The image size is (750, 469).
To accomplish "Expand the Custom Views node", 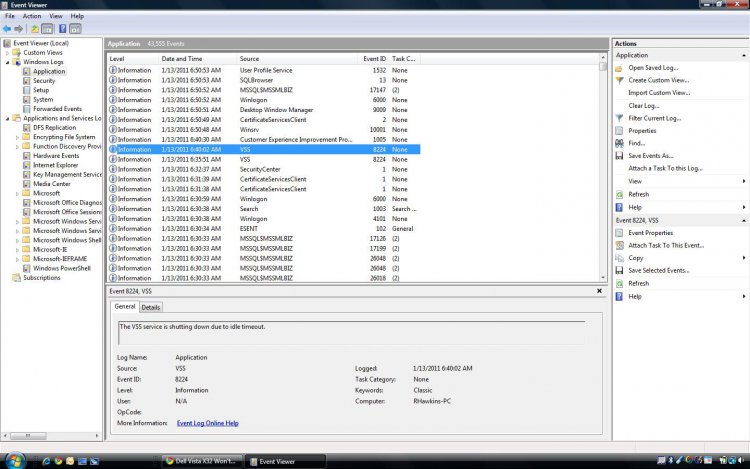I will (x=8, y=53).
